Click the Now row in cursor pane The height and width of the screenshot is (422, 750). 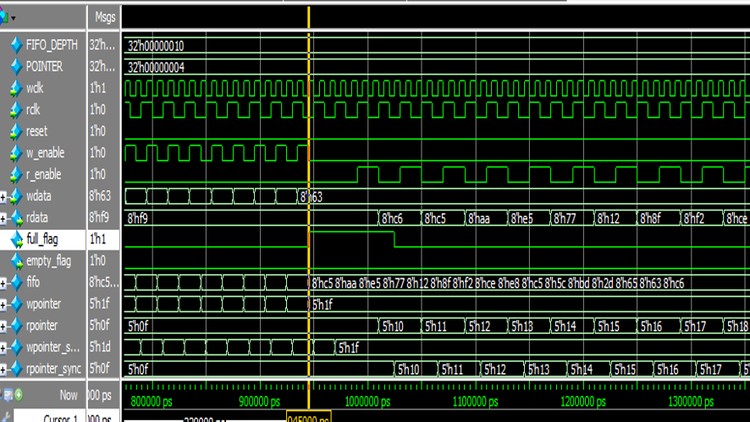[x=65, y=396]
